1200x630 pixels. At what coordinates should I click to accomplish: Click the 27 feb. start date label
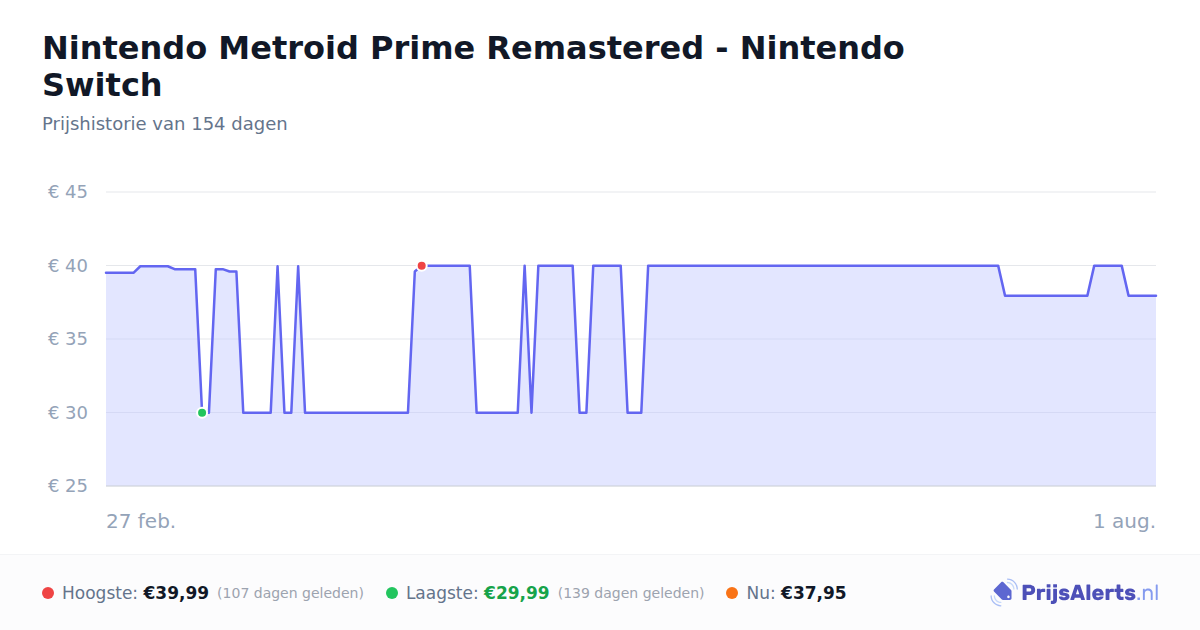click(141, 521)
